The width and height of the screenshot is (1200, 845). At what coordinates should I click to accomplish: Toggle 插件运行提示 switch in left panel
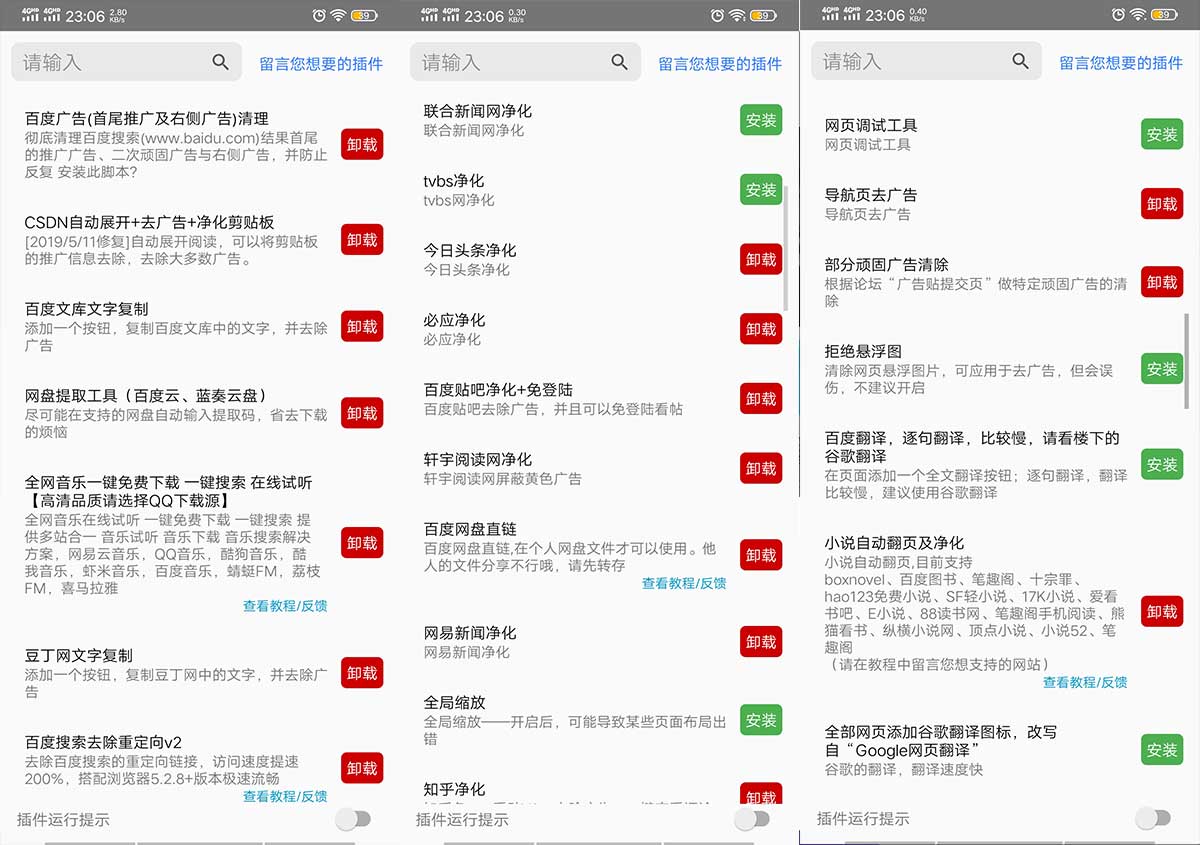352,819
